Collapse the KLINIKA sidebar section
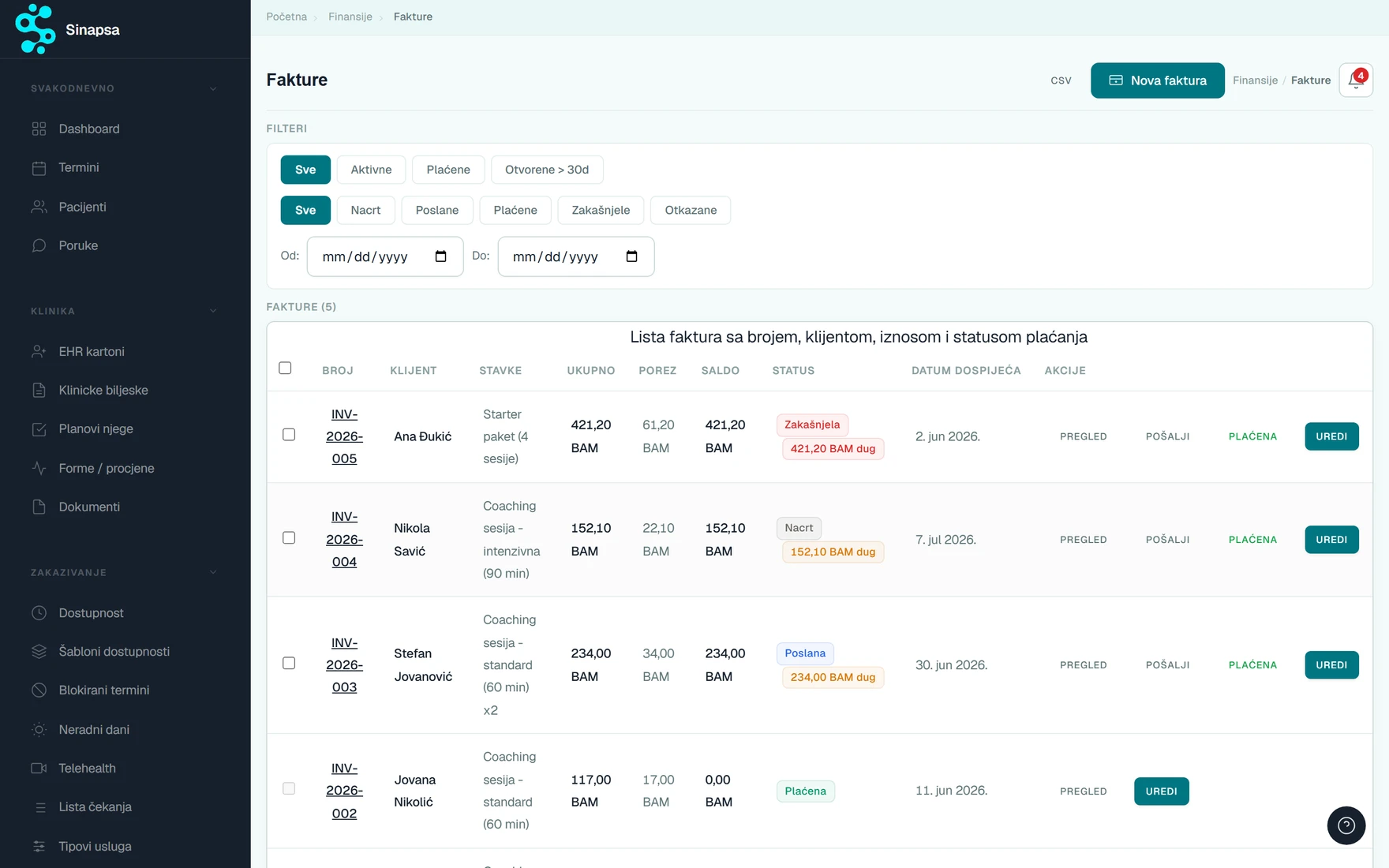 click(213, 311)
